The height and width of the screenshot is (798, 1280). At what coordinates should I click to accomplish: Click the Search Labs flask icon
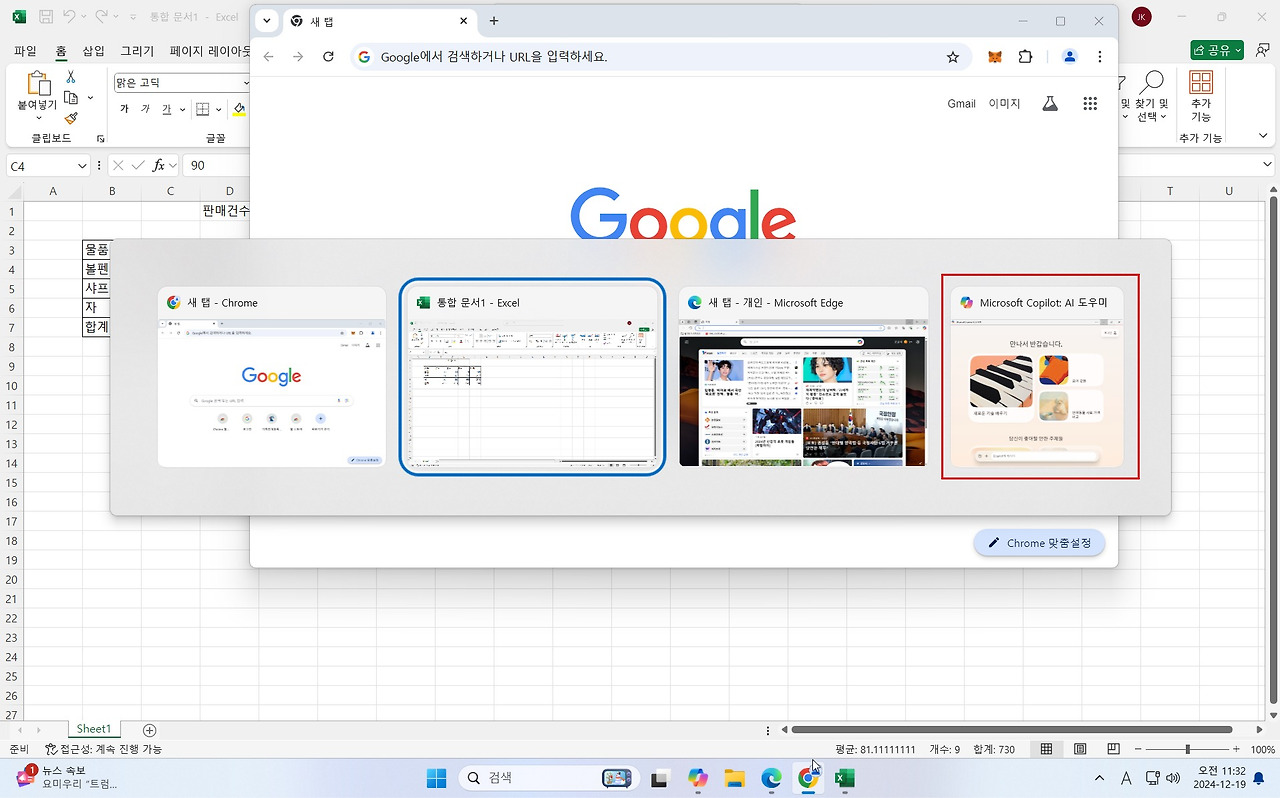tap(1050, 103)
